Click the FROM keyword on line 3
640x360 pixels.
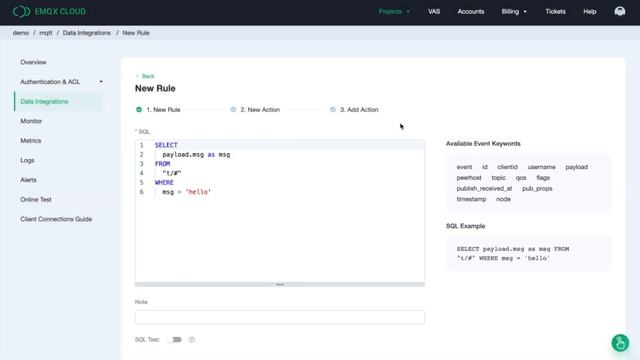(x=162, y=164)
